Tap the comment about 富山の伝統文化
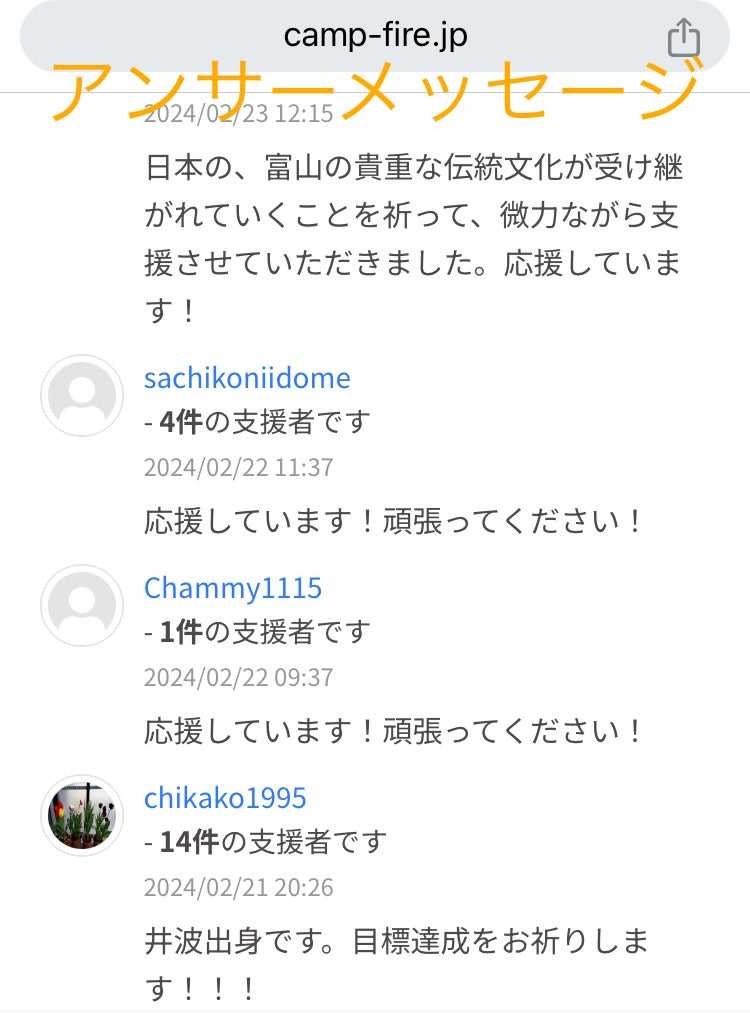This screenshot has width=750, height=1013. [413, 239]
